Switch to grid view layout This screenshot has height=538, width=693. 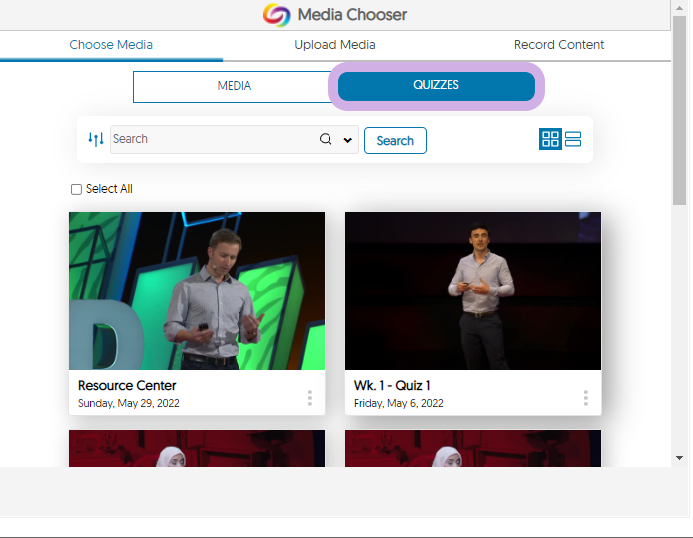(551, 139)
